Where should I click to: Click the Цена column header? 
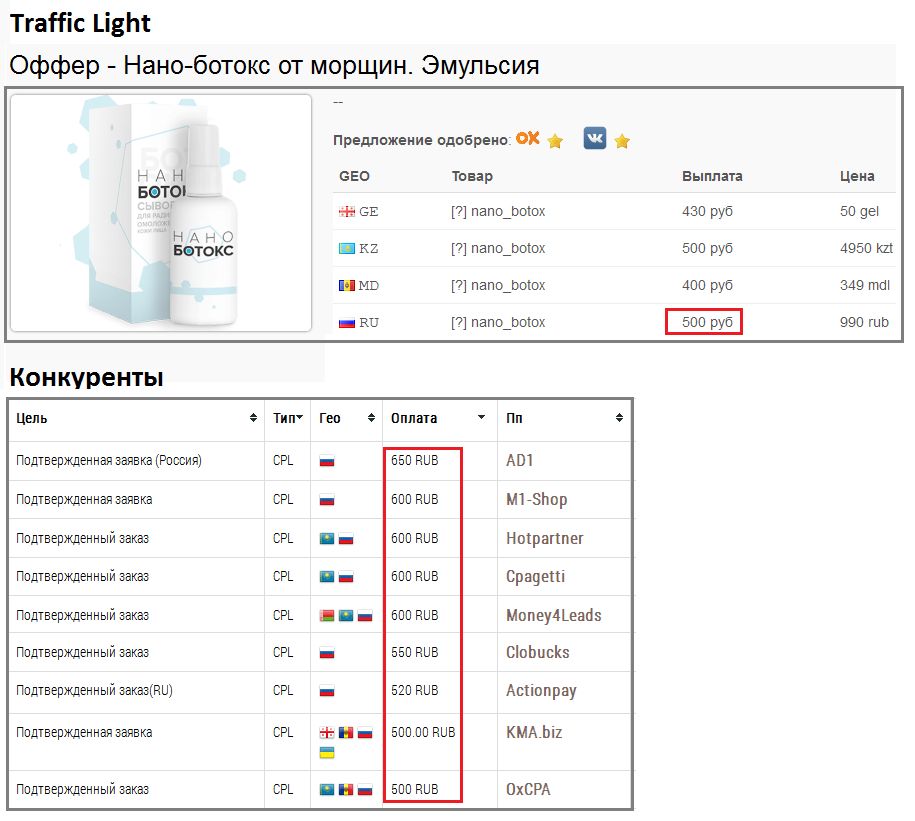point(857,176)
